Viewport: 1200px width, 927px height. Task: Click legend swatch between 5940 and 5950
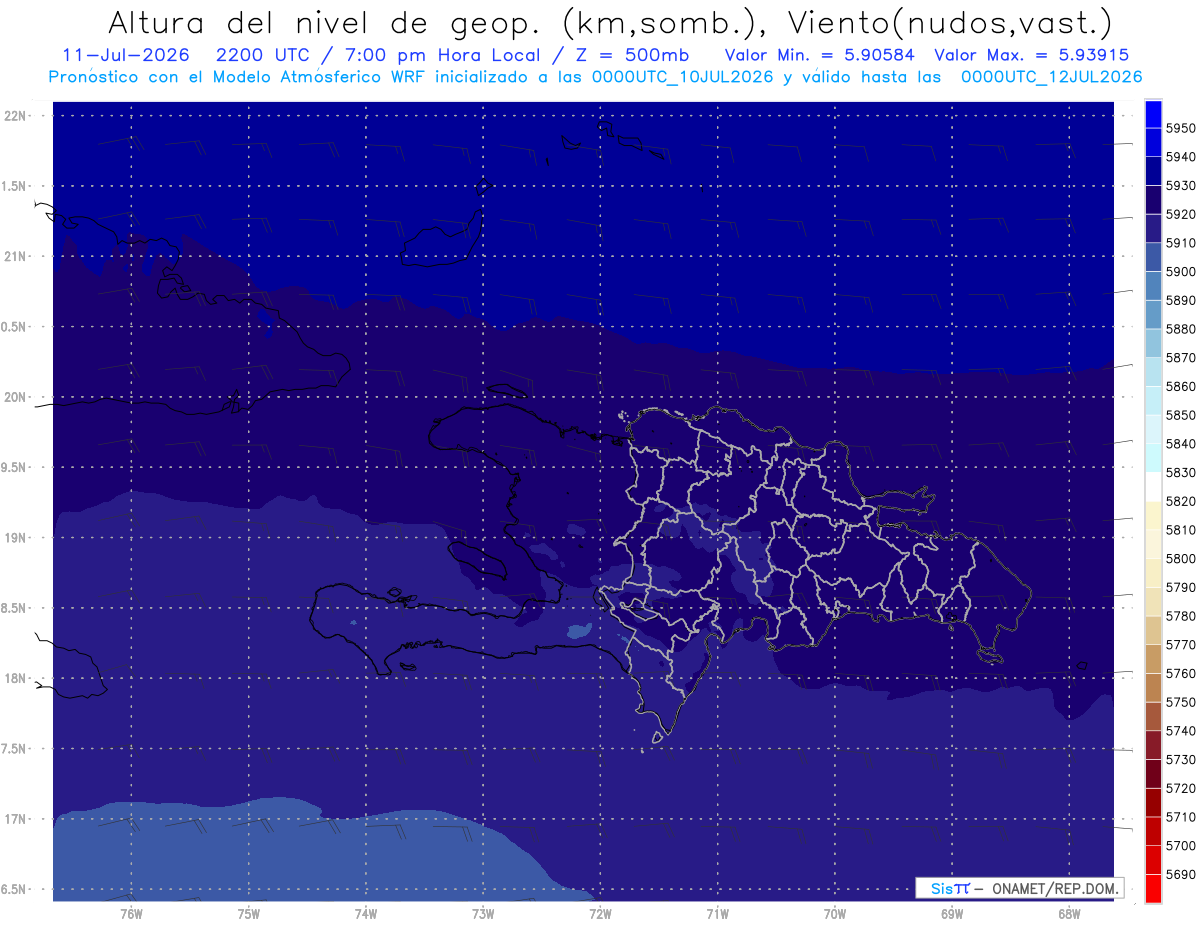coord(1153,142)
